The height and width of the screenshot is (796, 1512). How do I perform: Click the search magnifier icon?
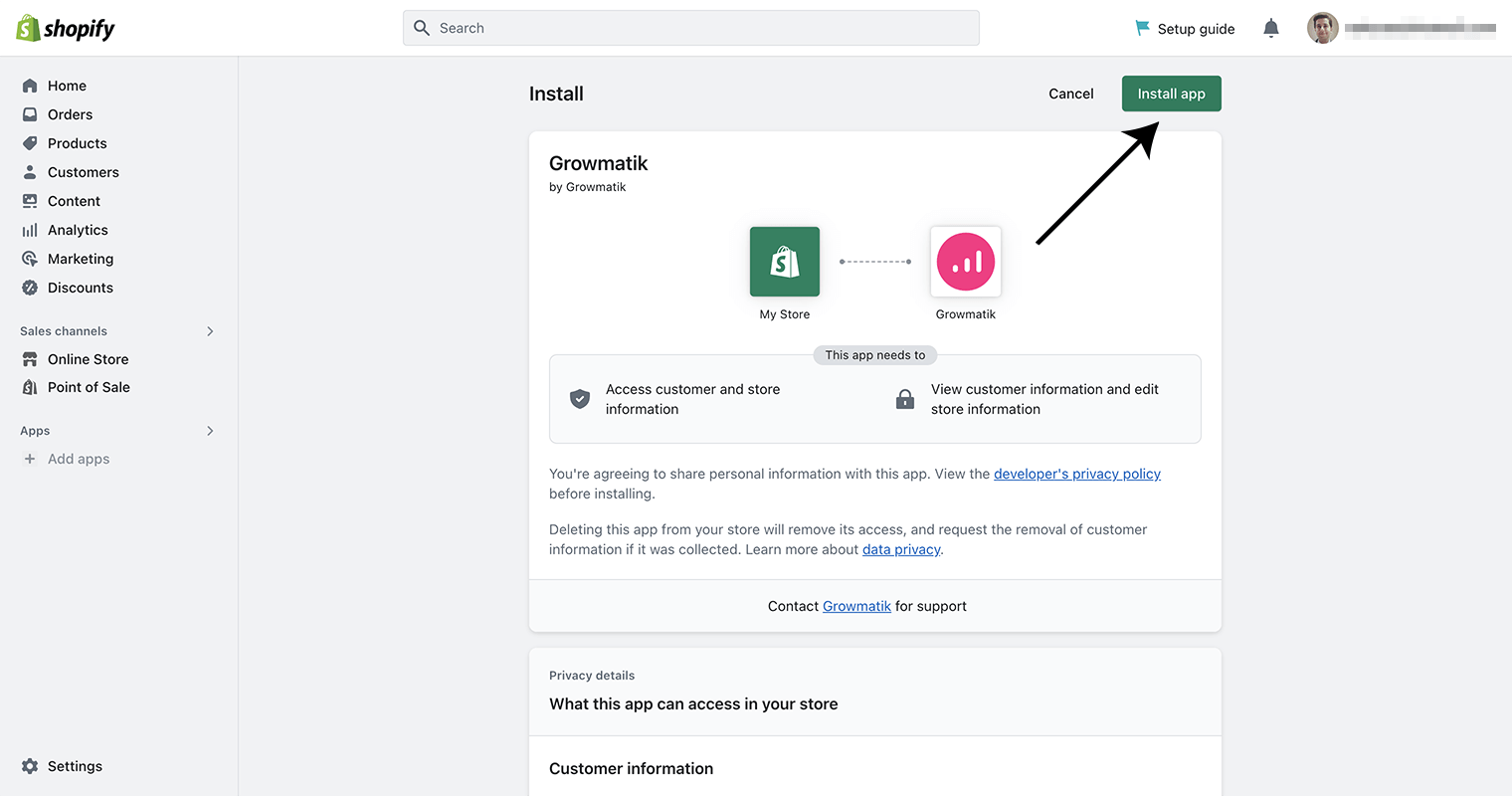(422, 28)
